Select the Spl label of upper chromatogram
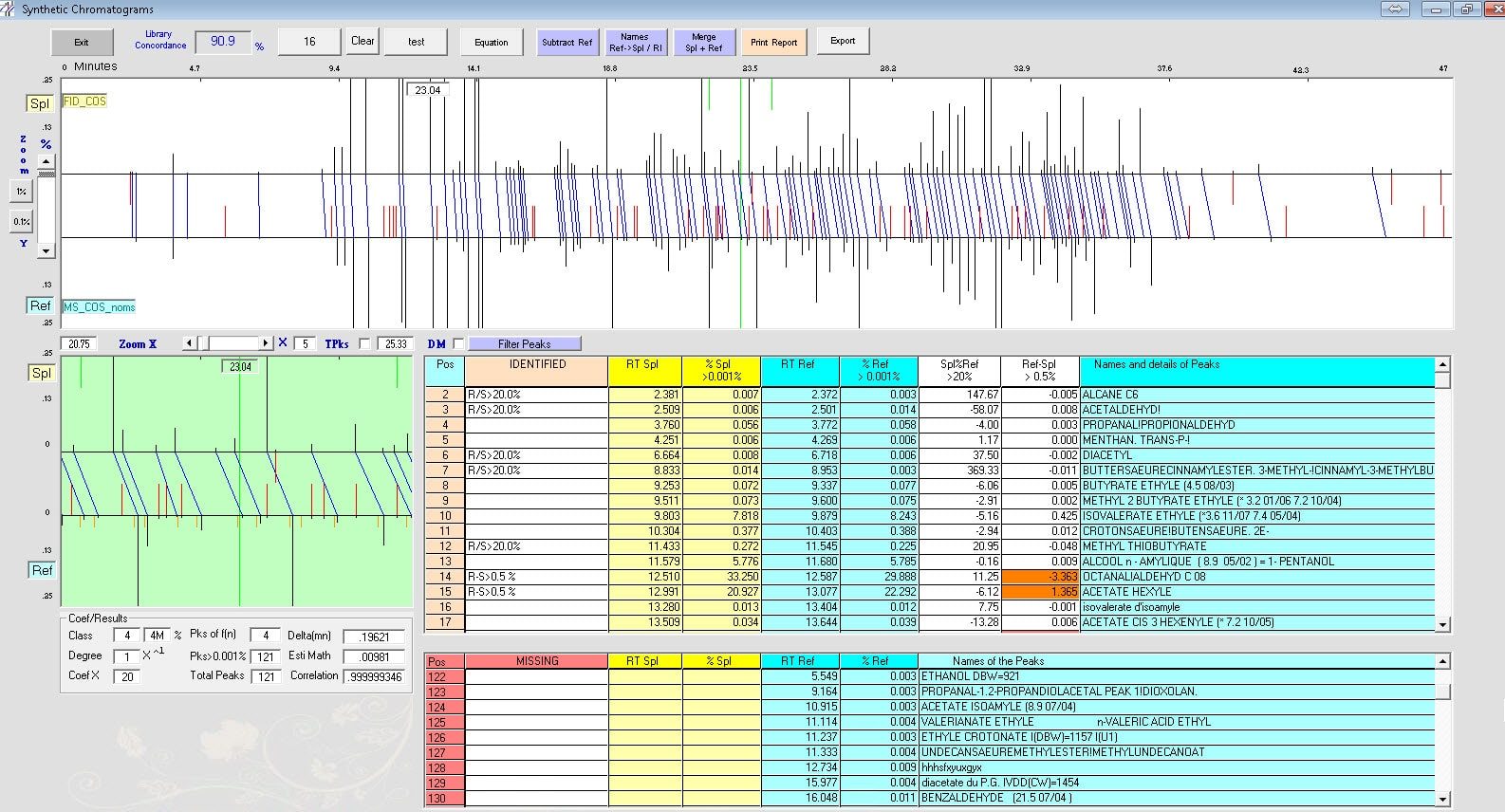The width and height of the screenshot is (1505, 812). [x=40, y=103]
